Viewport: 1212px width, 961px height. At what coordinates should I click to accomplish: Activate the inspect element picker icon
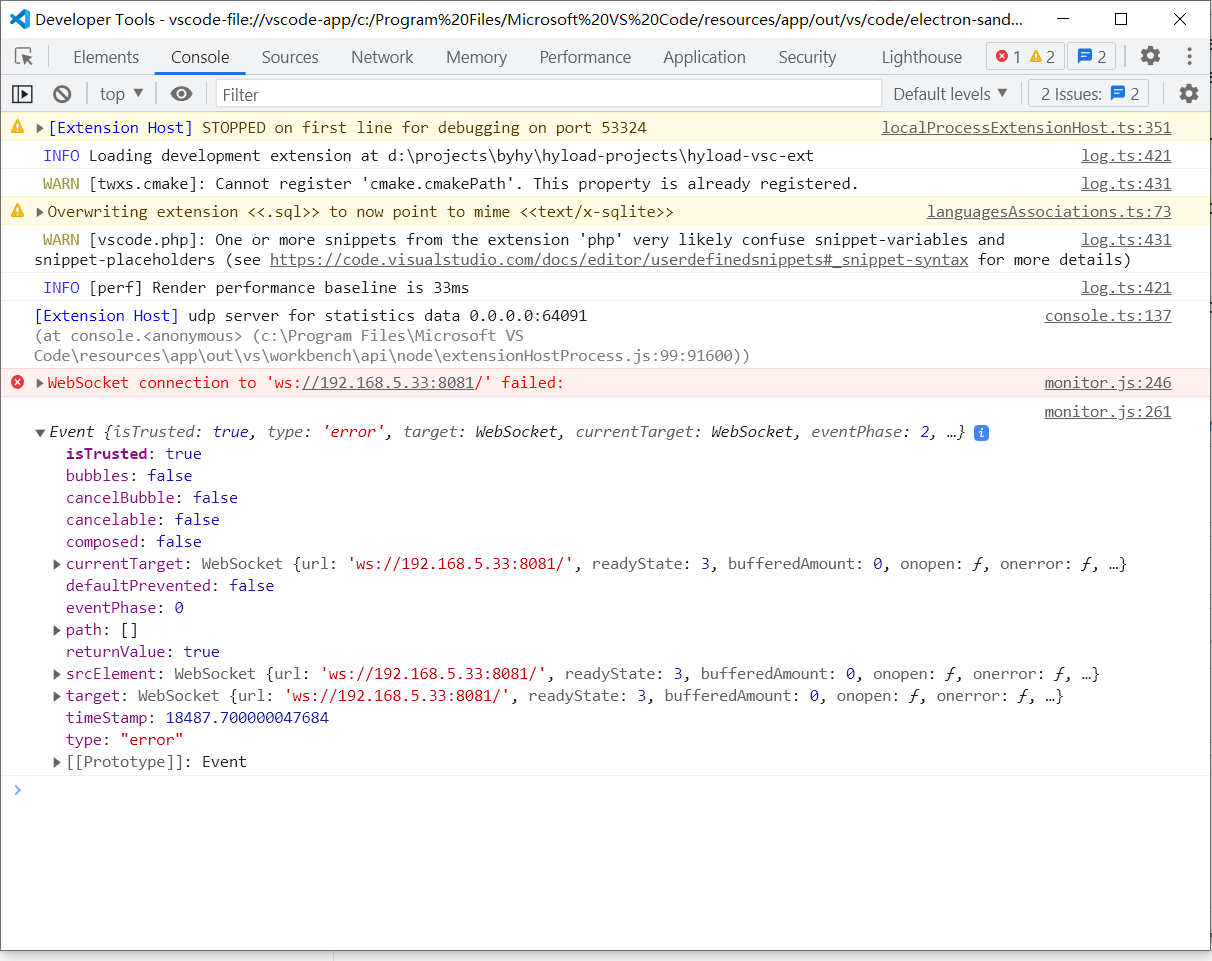24,57
